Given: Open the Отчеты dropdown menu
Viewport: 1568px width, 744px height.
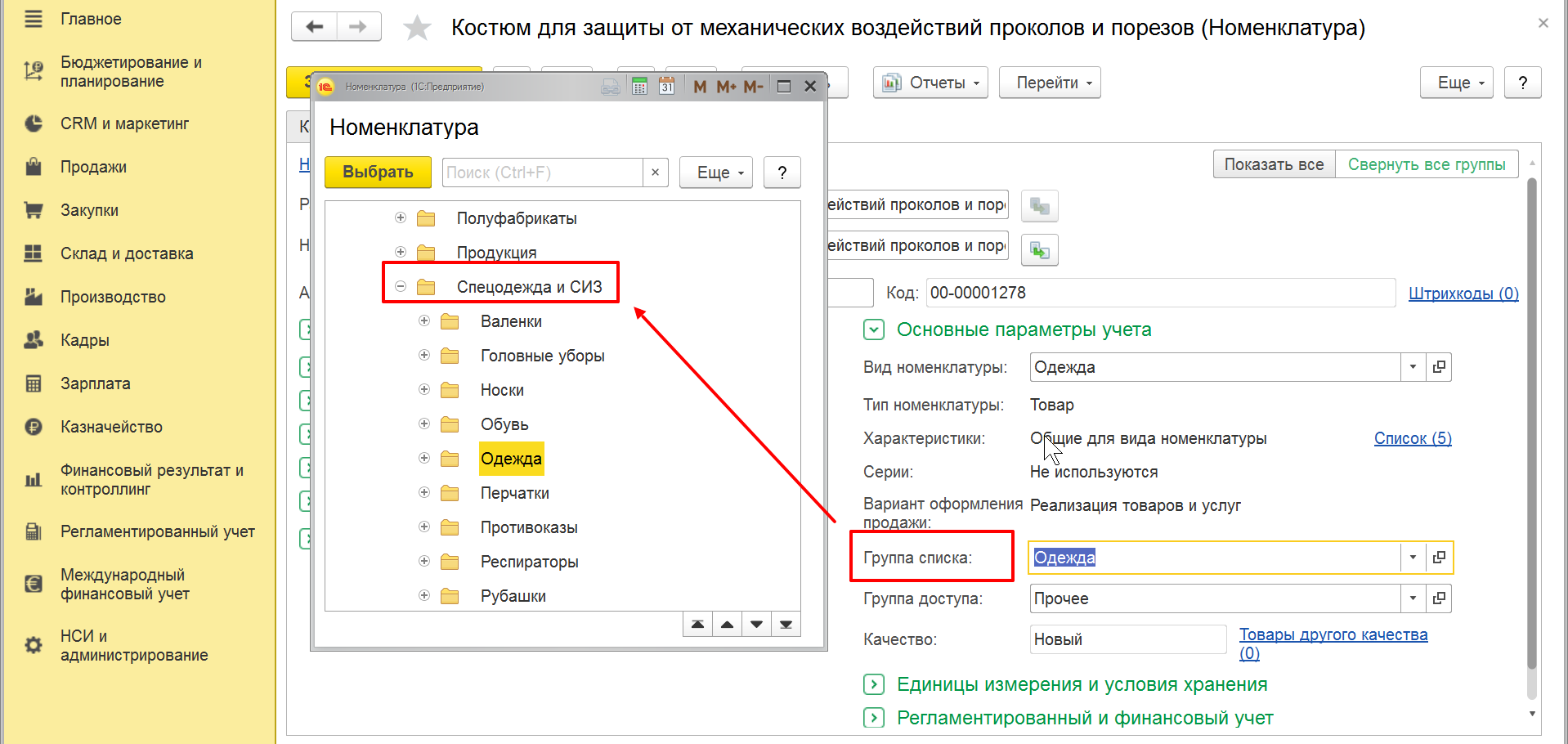Looking at the screenshot, I should click(x=930, y=83).
